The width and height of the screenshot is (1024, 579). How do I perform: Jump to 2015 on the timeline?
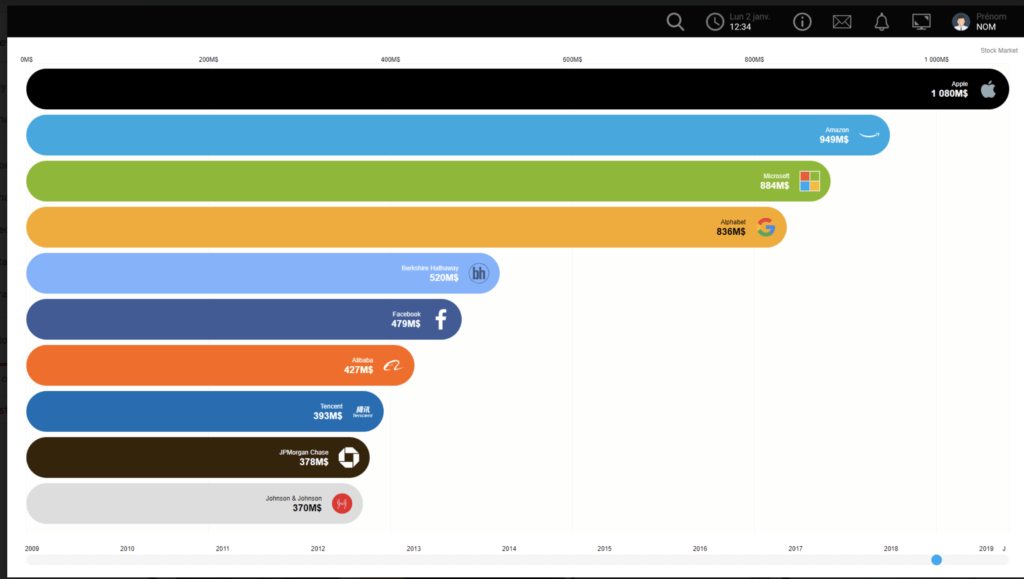click(605, 548)
